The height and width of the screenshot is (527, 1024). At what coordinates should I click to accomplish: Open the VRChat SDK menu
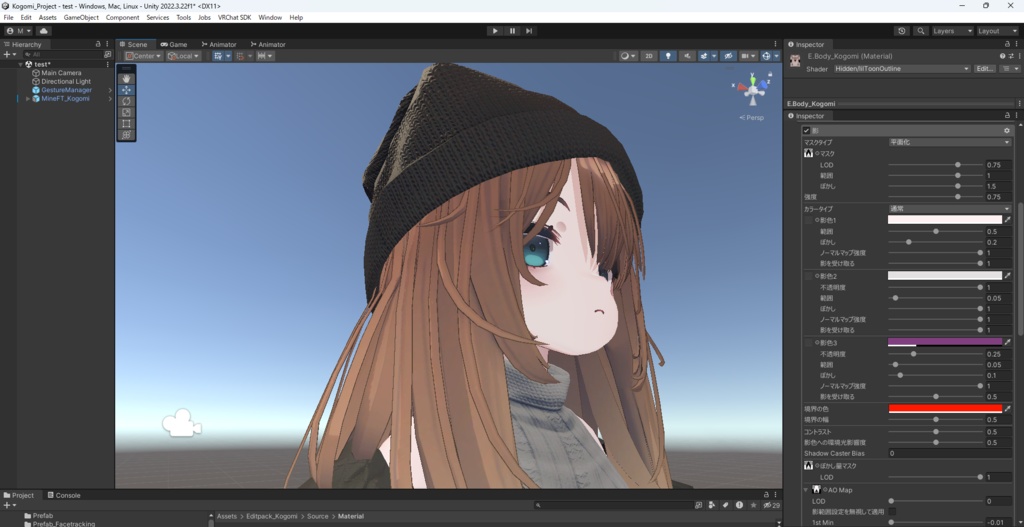click(234, 18)
